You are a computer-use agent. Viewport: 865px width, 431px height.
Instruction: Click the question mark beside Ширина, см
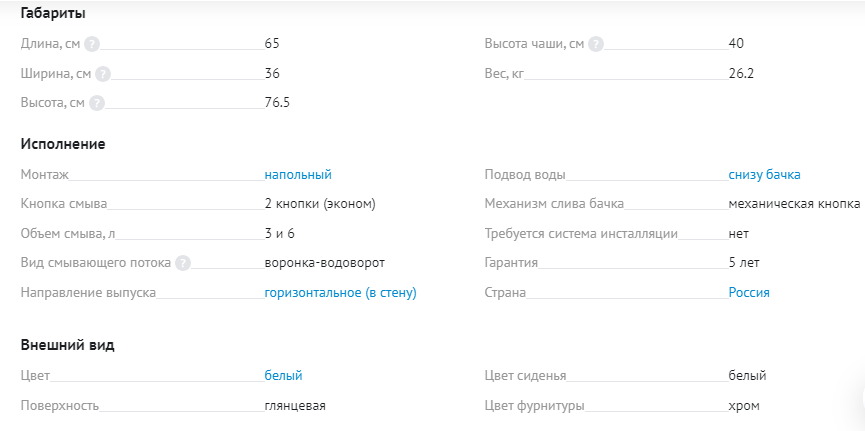pyautogui.click(x=103, y=74)
